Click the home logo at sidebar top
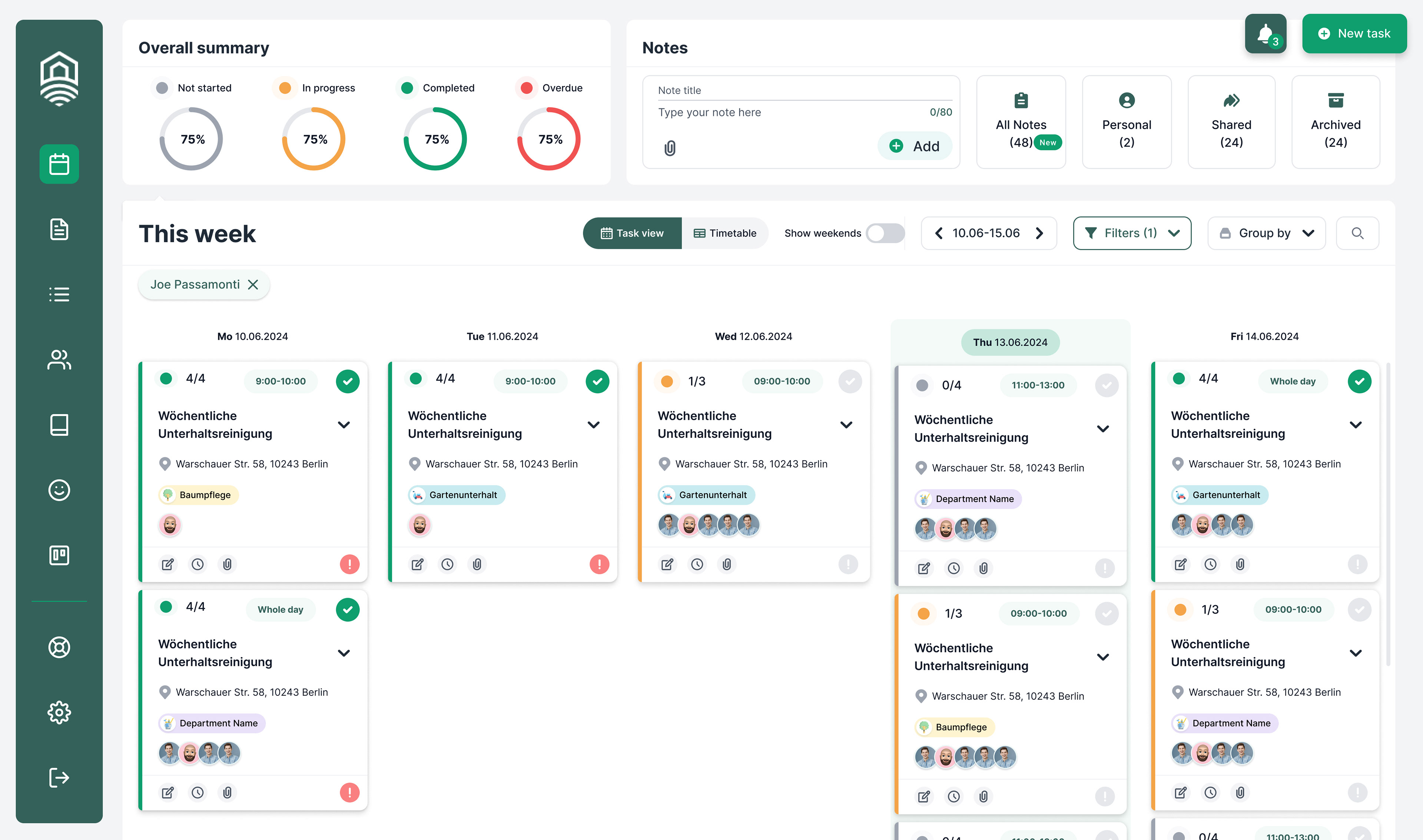The height and width of the screenshot is (840, 1423). click(59, 78)
